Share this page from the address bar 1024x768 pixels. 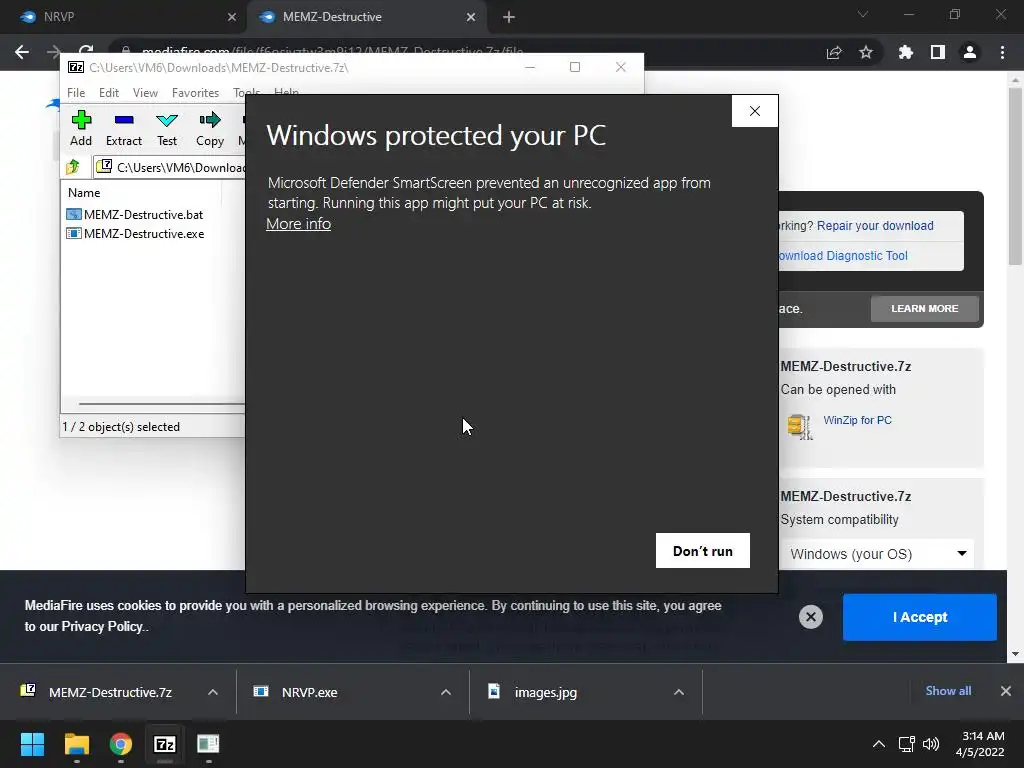click(834, 52)
